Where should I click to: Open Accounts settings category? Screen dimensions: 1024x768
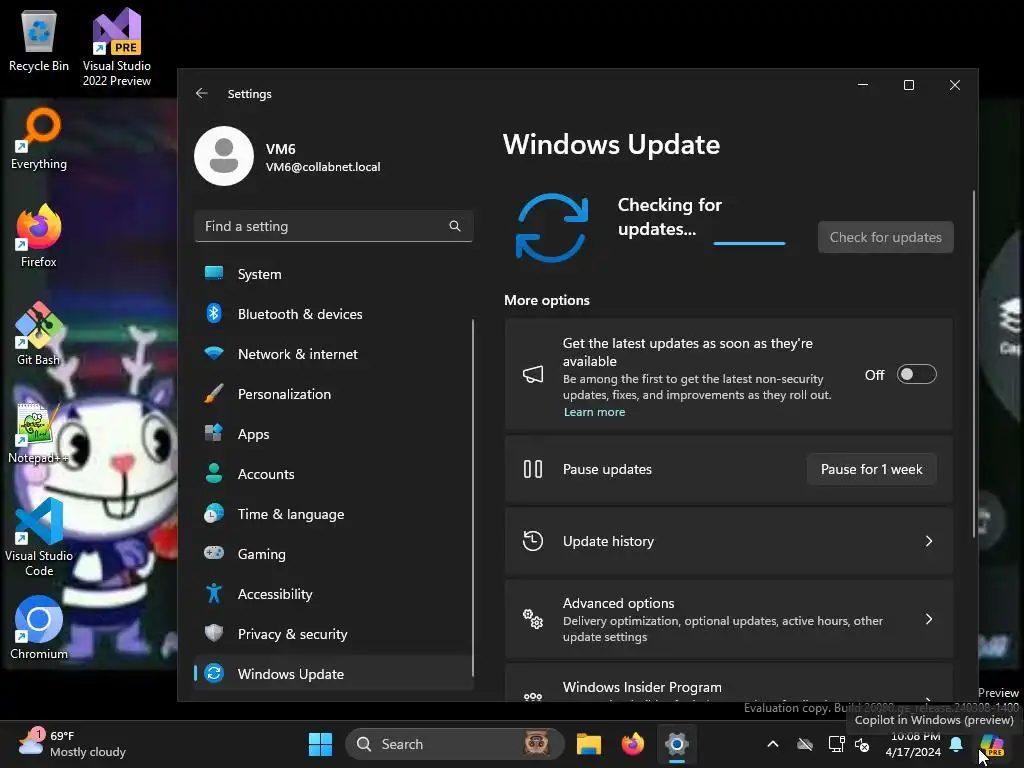[x=334, y=473]
